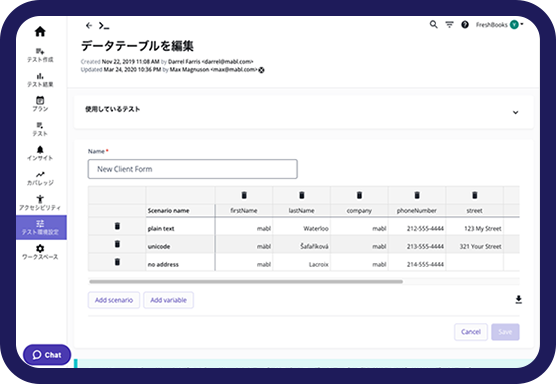Viewport: 556px width, 384px height.
Task: Click the phoneNumber column header
Action: pos(417,211)
